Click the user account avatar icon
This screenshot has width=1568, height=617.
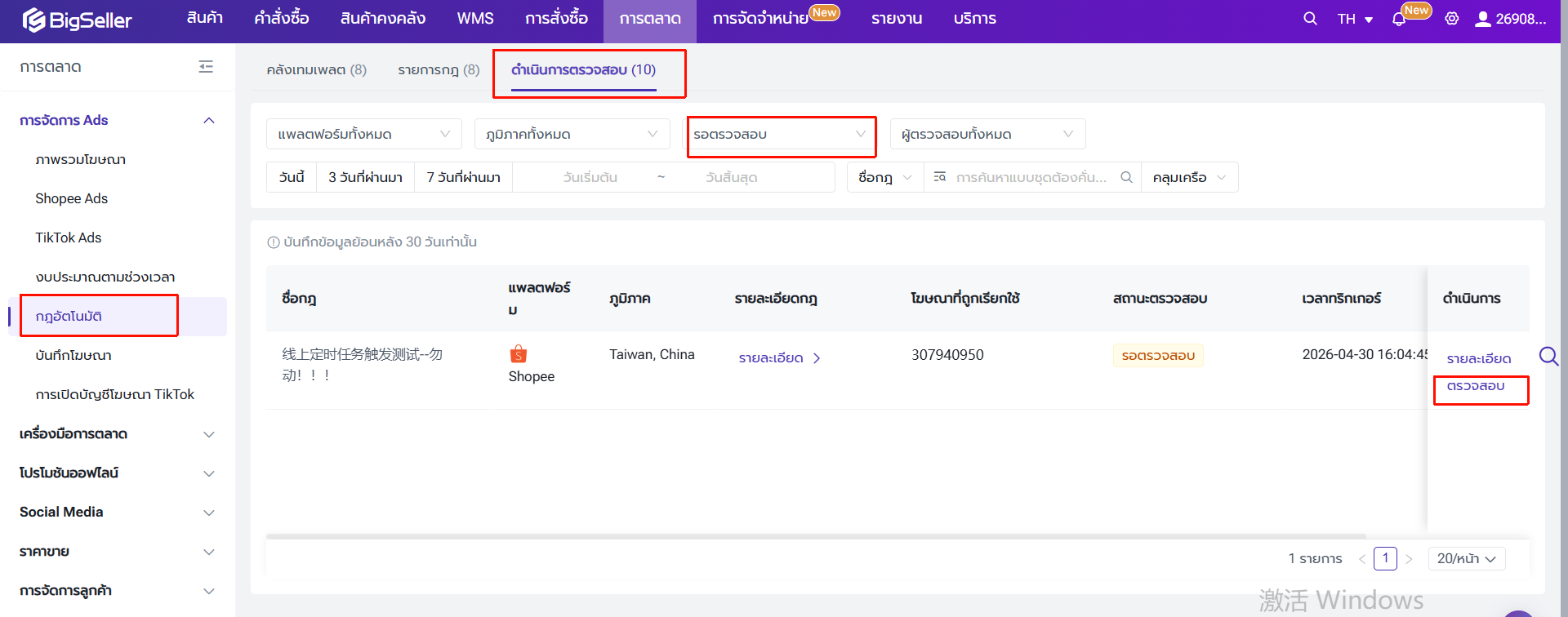1482,19
